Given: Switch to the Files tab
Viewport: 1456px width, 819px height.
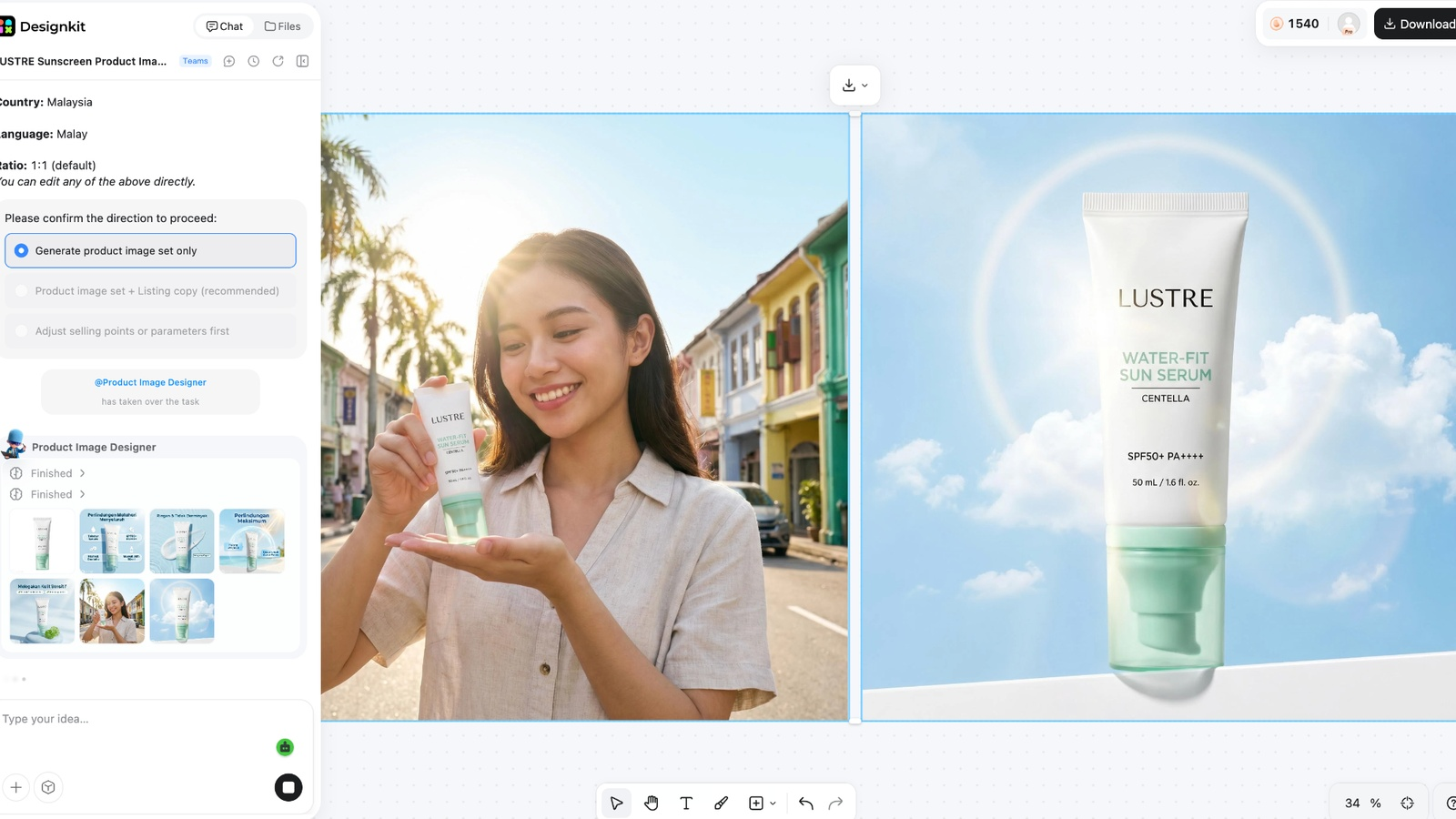Looking at the screenshot, I should pos(282,26).
